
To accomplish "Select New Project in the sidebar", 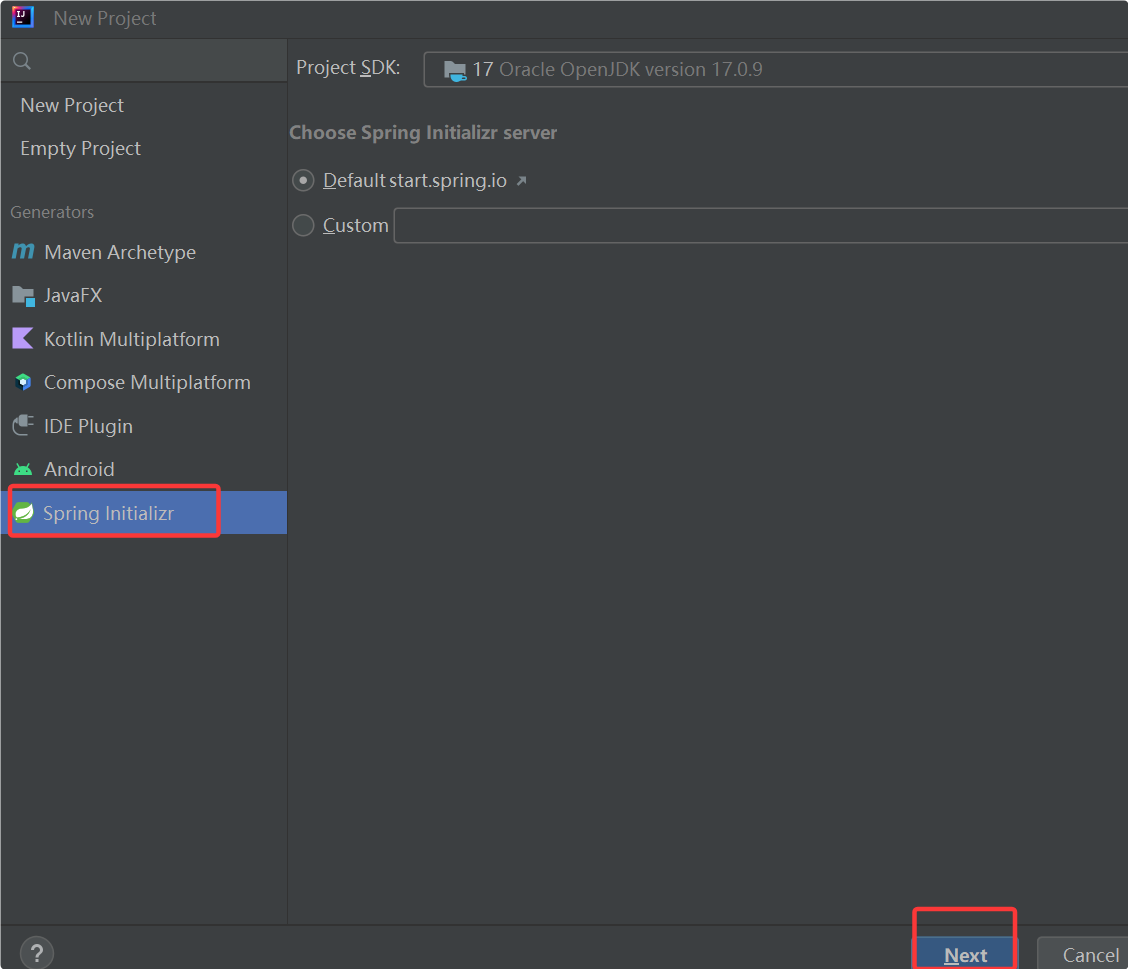I will coord(144,105).
